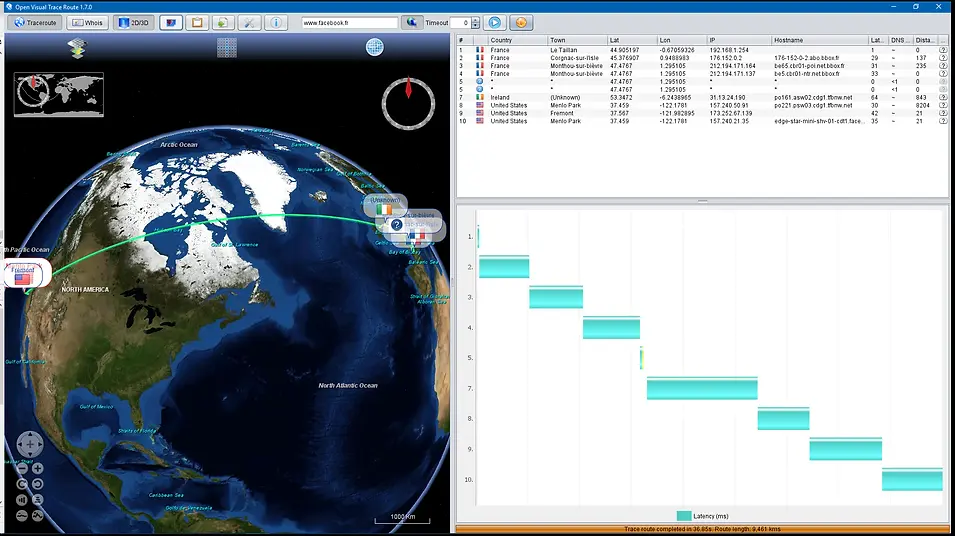Select the Le Taillan row in table
The width and height of the screenshot is (955, 536).
(702, 50)
